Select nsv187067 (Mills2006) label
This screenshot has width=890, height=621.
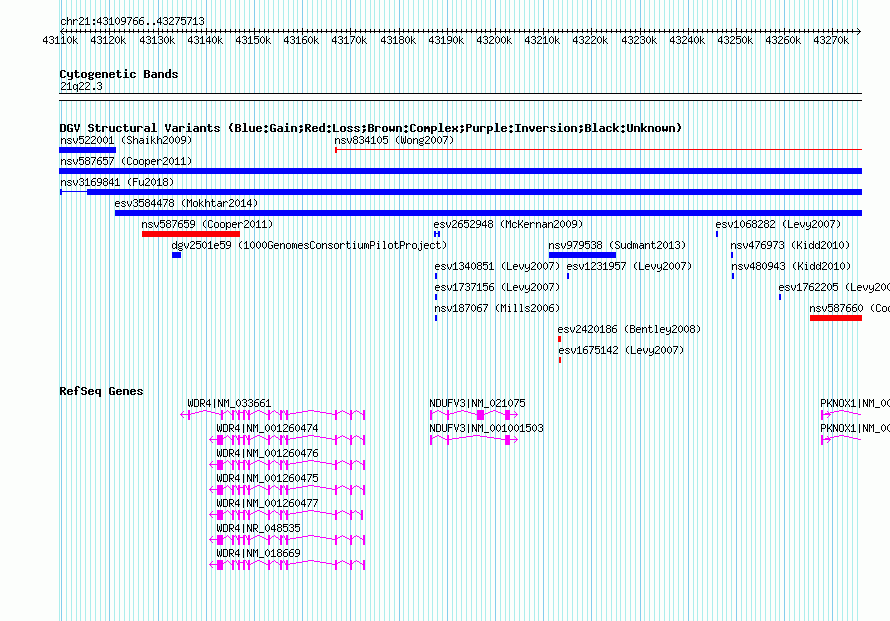pos(497,308)
